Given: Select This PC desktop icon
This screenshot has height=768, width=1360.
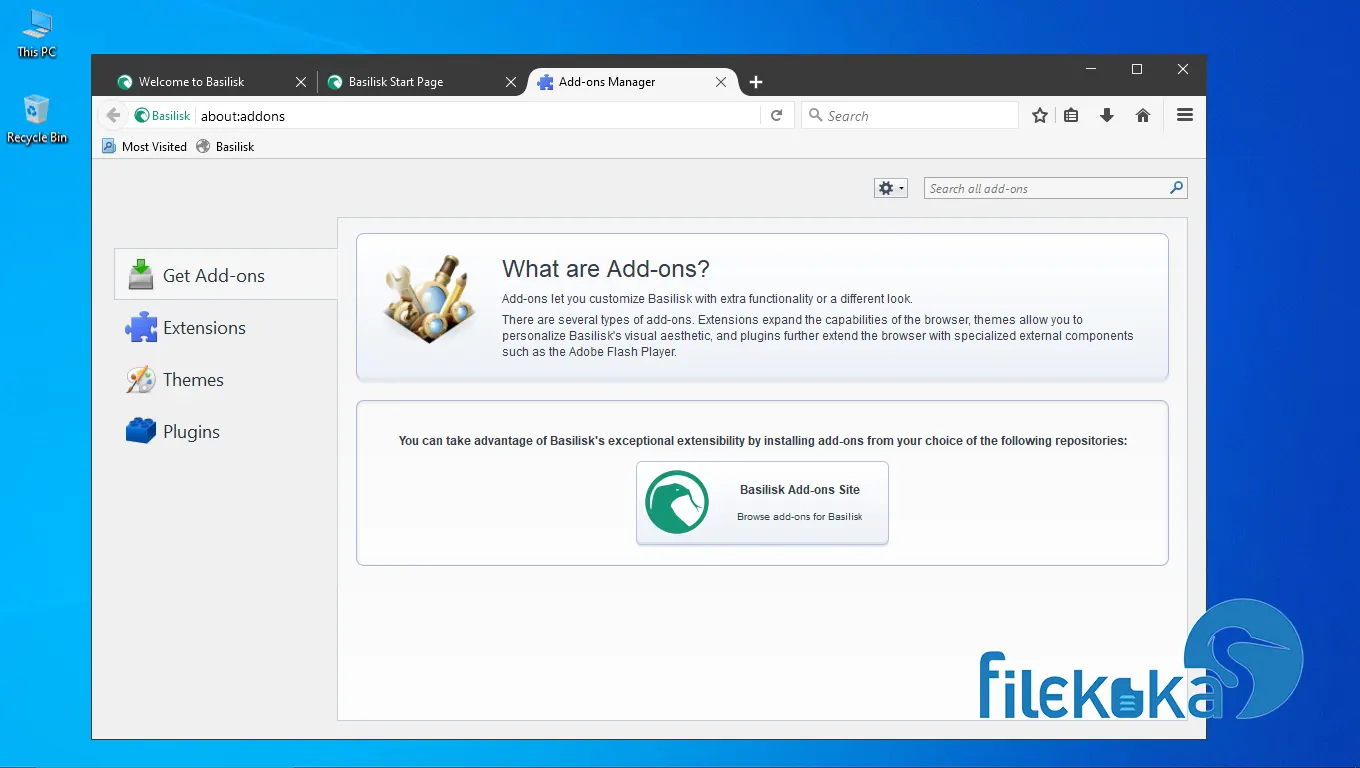Looking at the screenshot, I should [x=37, y=35].
